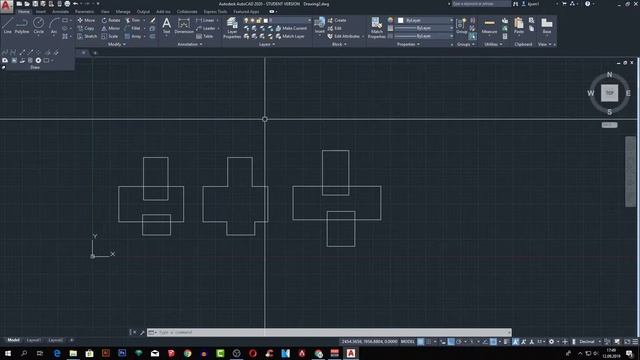Select the Polyline tool
The width and height of the screenshot is (640, 360).
(22, 25)
